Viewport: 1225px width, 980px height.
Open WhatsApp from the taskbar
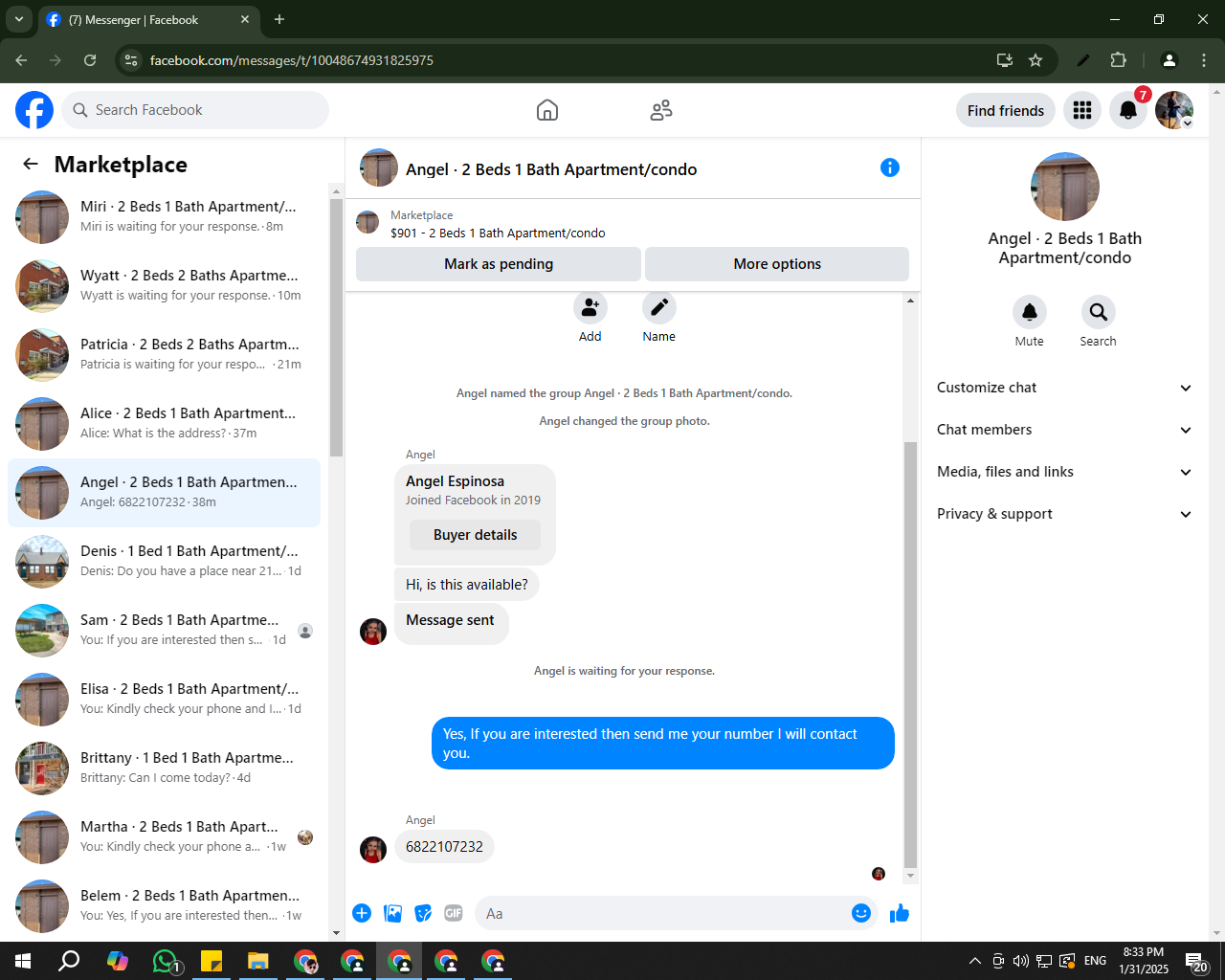click(167, 961)
